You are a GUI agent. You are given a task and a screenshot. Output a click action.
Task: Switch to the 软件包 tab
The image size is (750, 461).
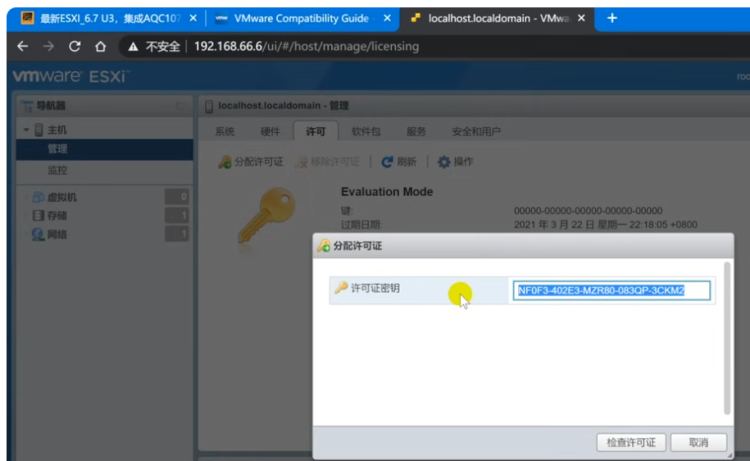[366, 132]
